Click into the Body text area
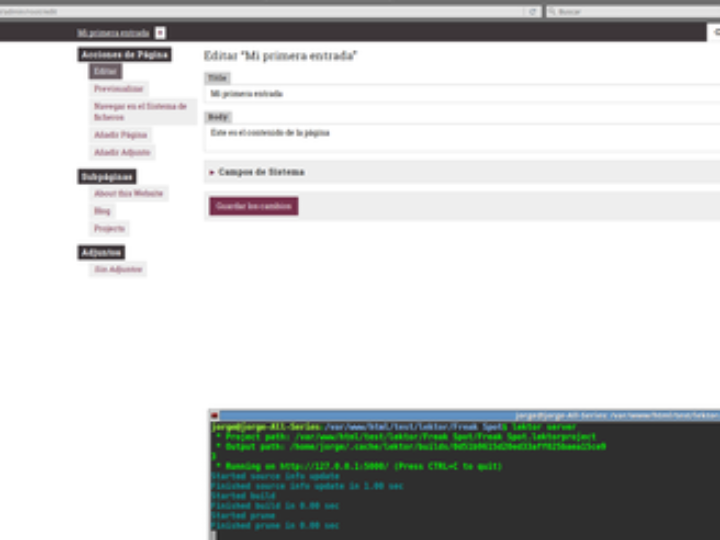The image size is (720, 540). click(460, 137)
